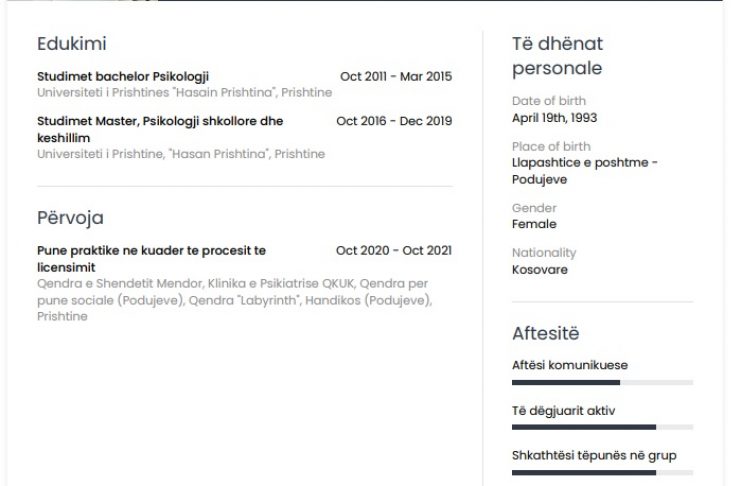Click the Edukimi section heading
Screen dimensions: 741x486
pos(72,44)
